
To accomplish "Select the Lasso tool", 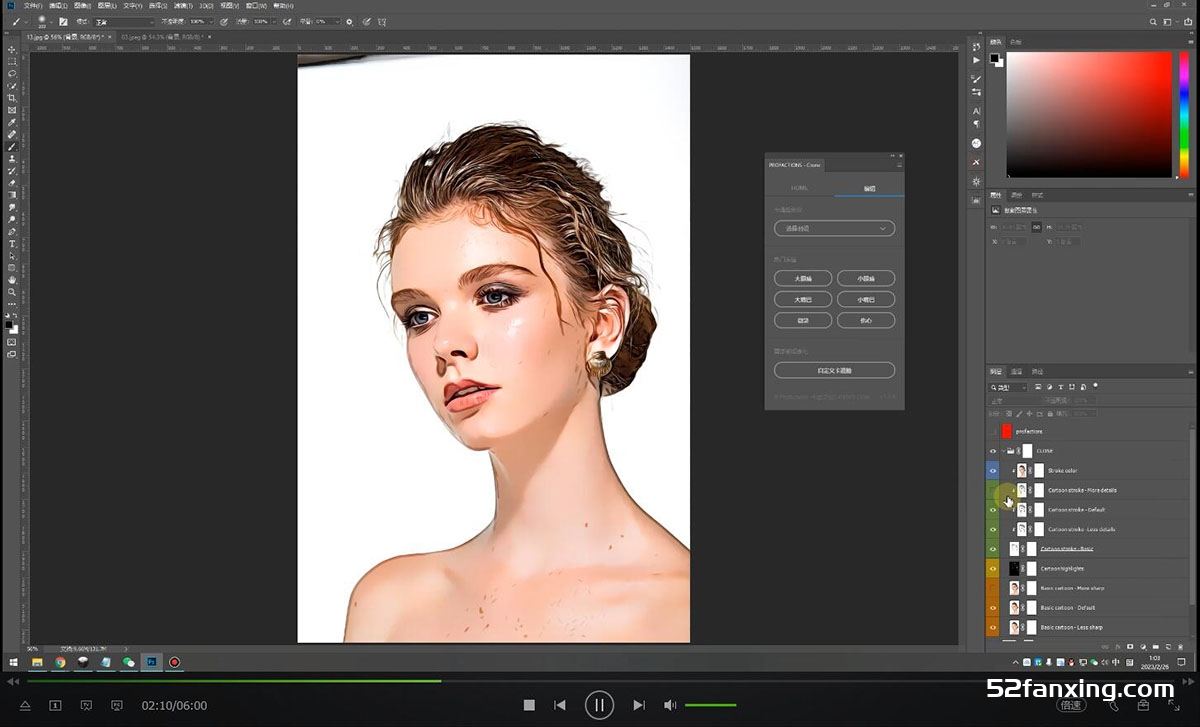I will coord(12,73).
